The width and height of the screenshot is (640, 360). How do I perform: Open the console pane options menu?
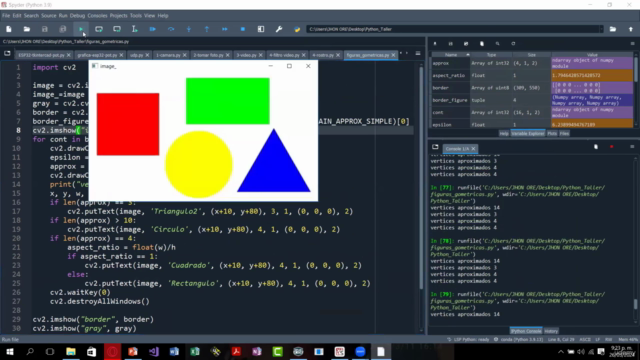[x=632, y=147]
